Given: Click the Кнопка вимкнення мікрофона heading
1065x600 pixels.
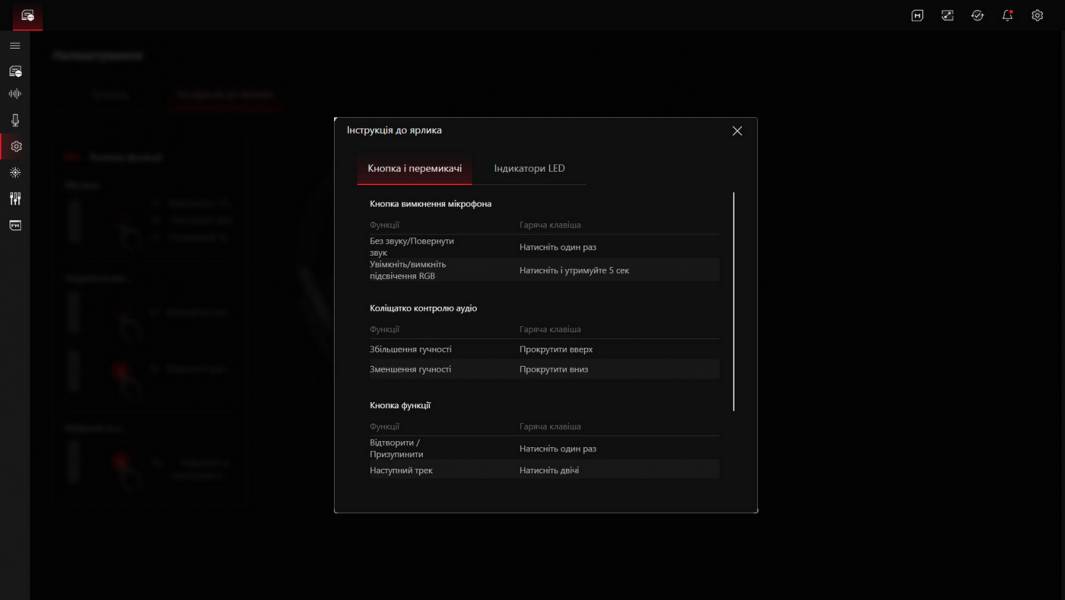Looking at the screenshot, I should point(430,204).
